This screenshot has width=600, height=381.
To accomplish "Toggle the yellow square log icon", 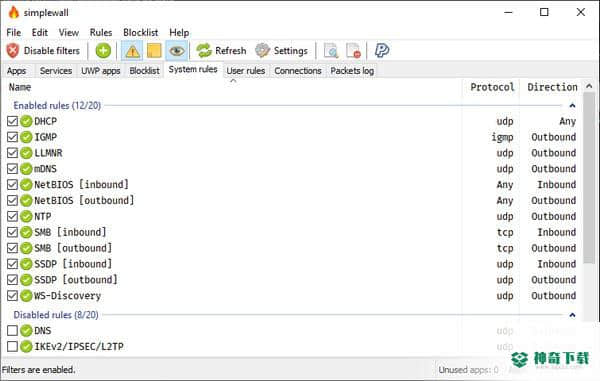I will tap(154, 51).
